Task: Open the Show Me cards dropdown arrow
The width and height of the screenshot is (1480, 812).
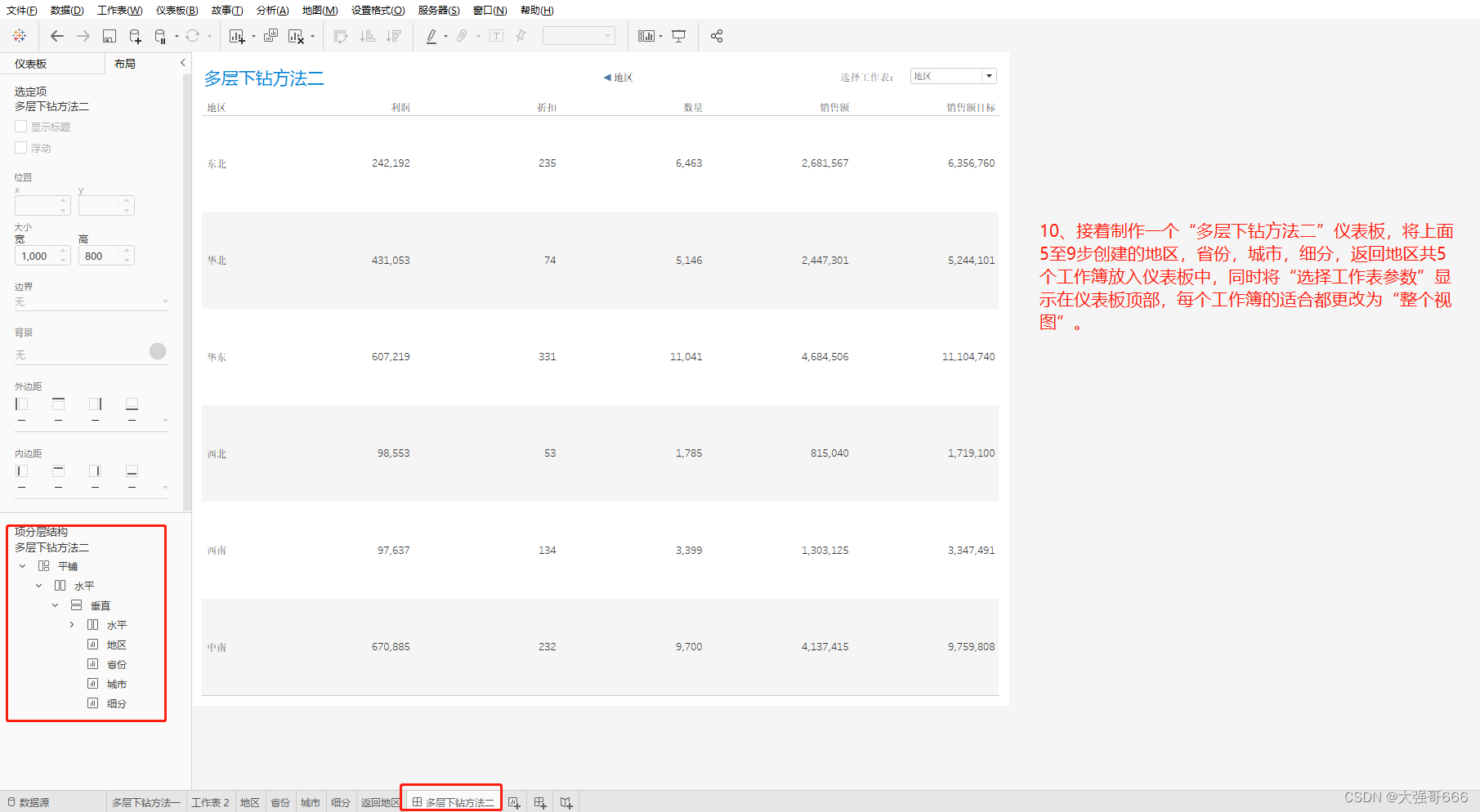Action: (x=660, y=37)
